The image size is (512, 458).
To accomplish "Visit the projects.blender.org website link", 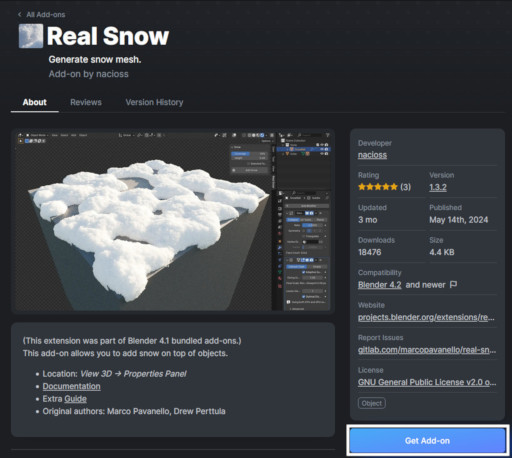I will 426,317.
